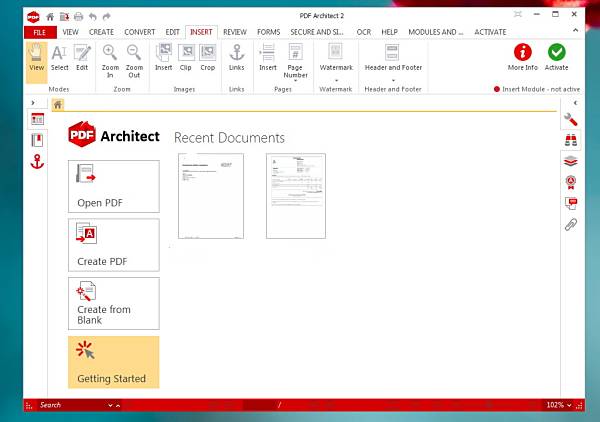Screen dimensions: 600x422
Task: Click the Open PDF button
Action: [113, 185]
